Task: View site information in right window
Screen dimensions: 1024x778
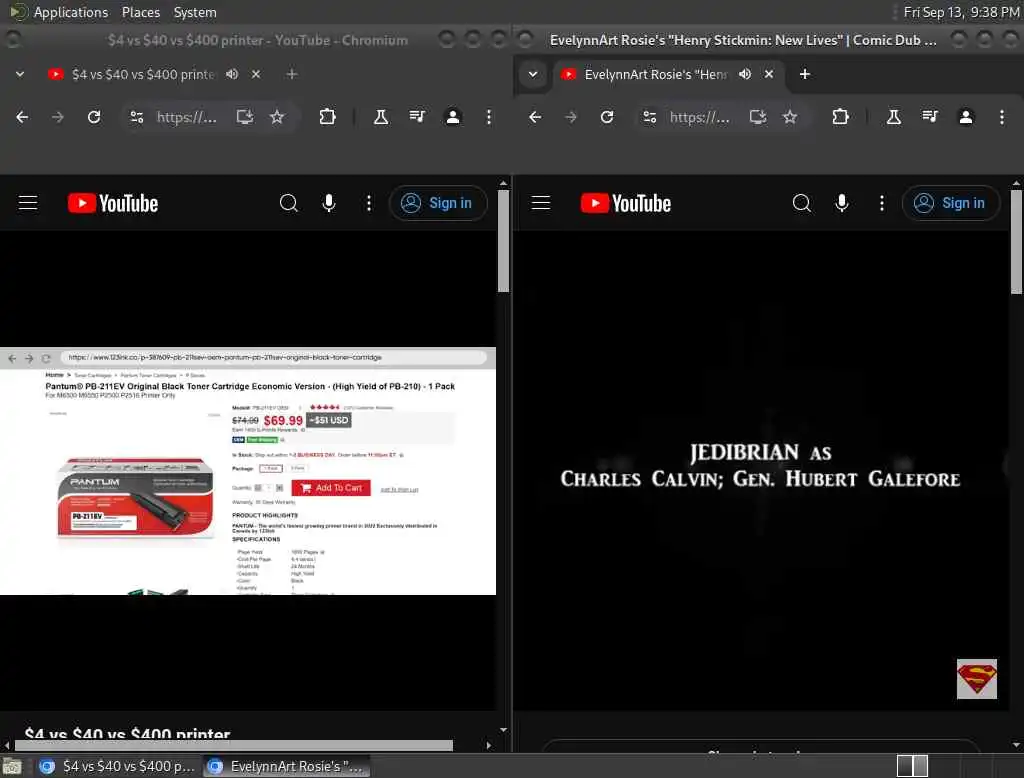Action: [x=650, y=117]
